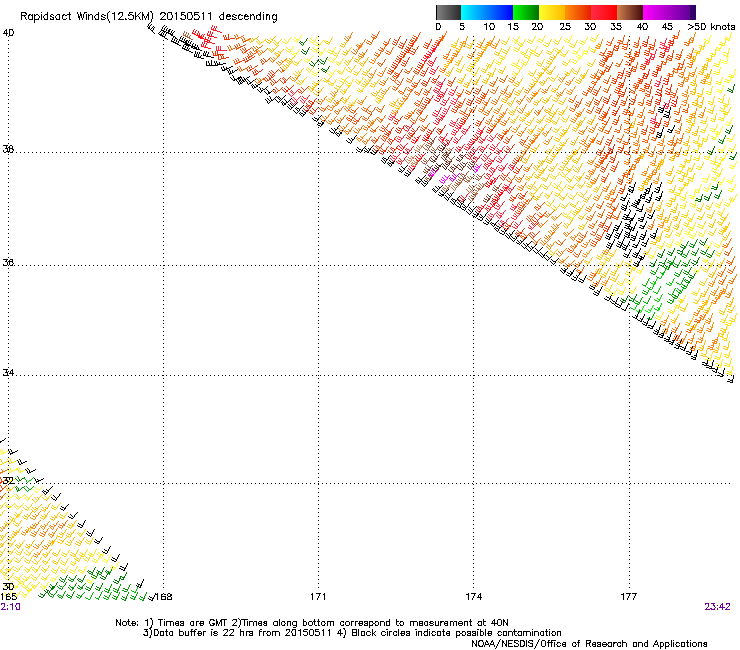Click the legend label 45

pyautogui.click(x=667, y=27)
